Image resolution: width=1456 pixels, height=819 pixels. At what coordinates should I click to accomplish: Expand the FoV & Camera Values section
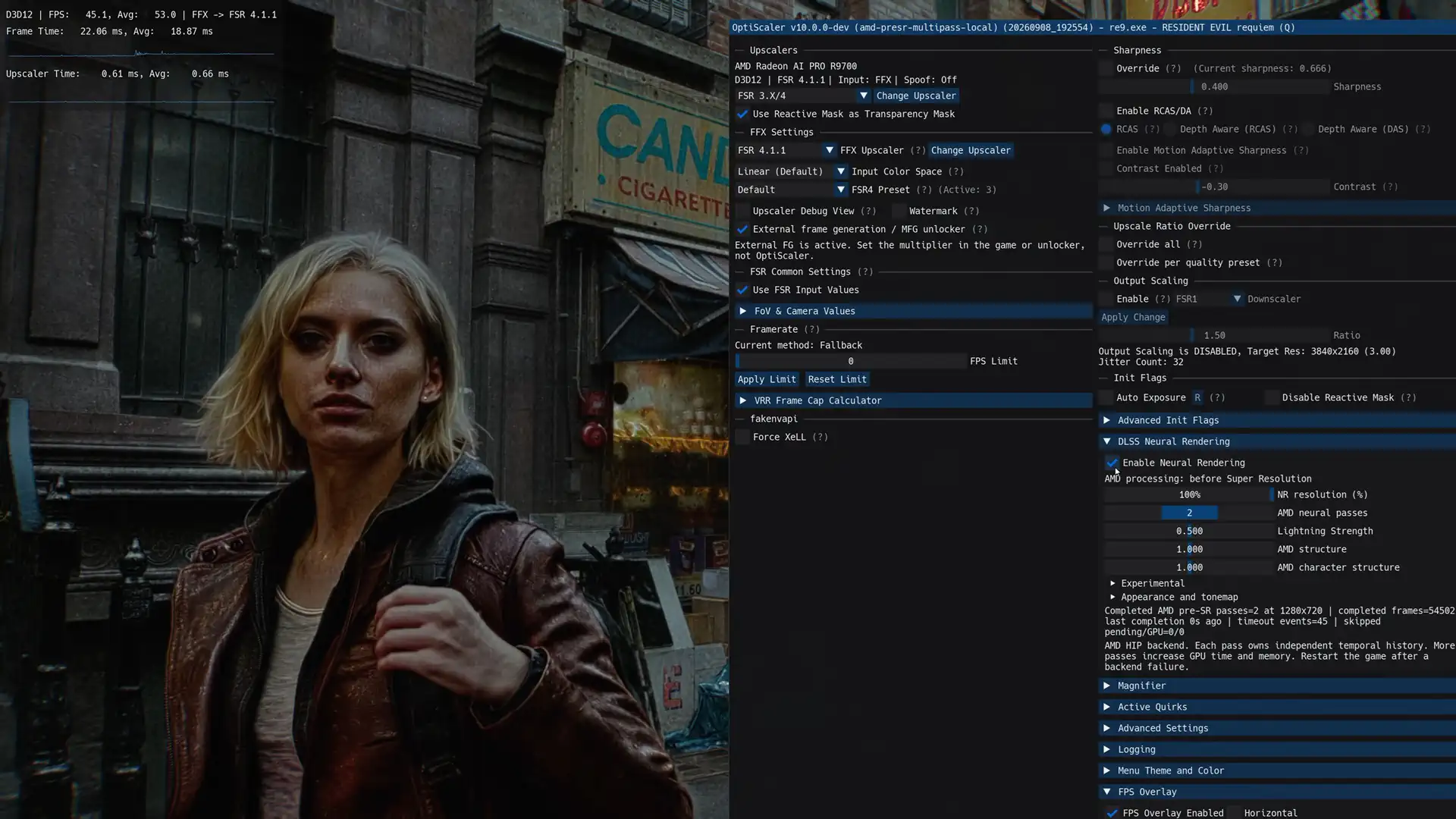click(913, 311)
